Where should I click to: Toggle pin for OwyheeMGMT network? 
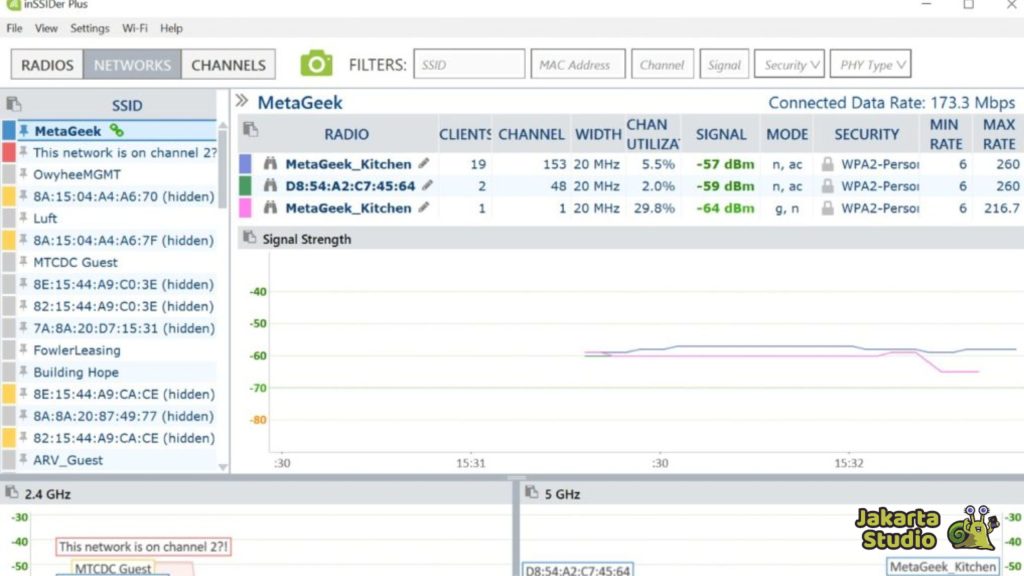(24, 174)
